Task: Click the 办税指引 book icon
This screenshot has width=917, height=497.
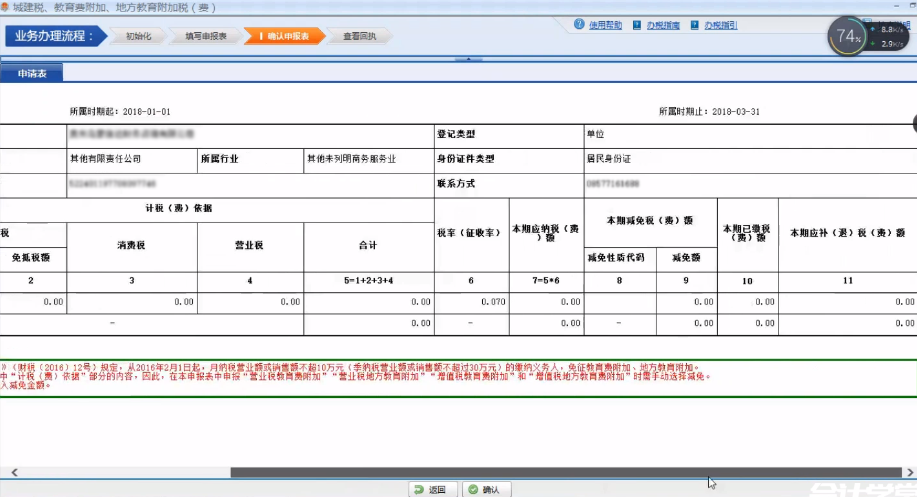Action: (696, 25)
